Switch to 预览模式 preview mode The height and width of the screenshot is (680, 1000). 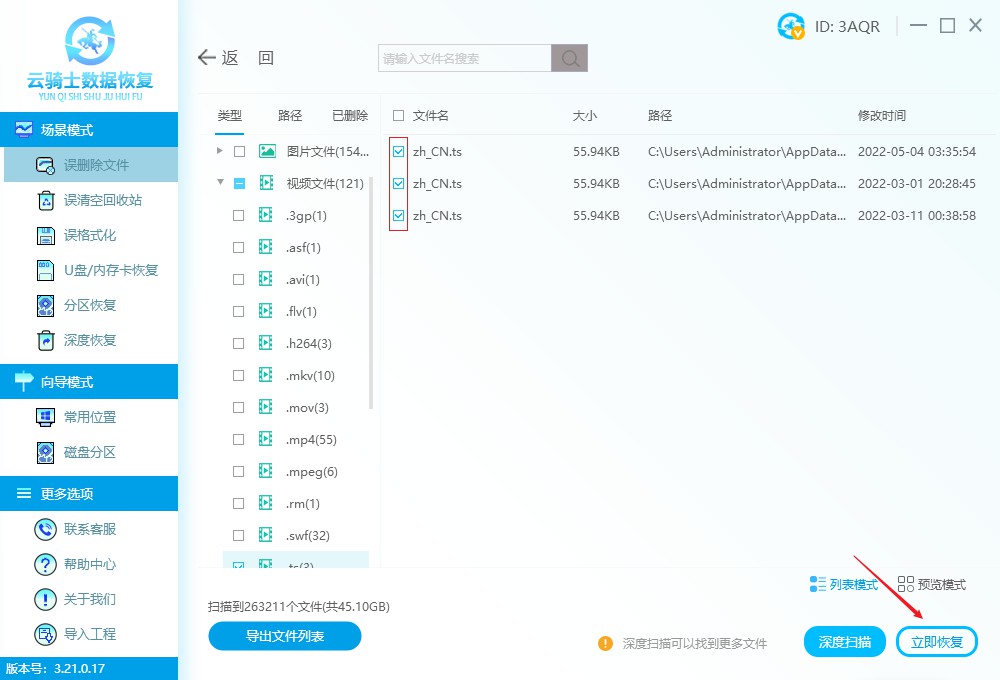[x=932, y=584]
